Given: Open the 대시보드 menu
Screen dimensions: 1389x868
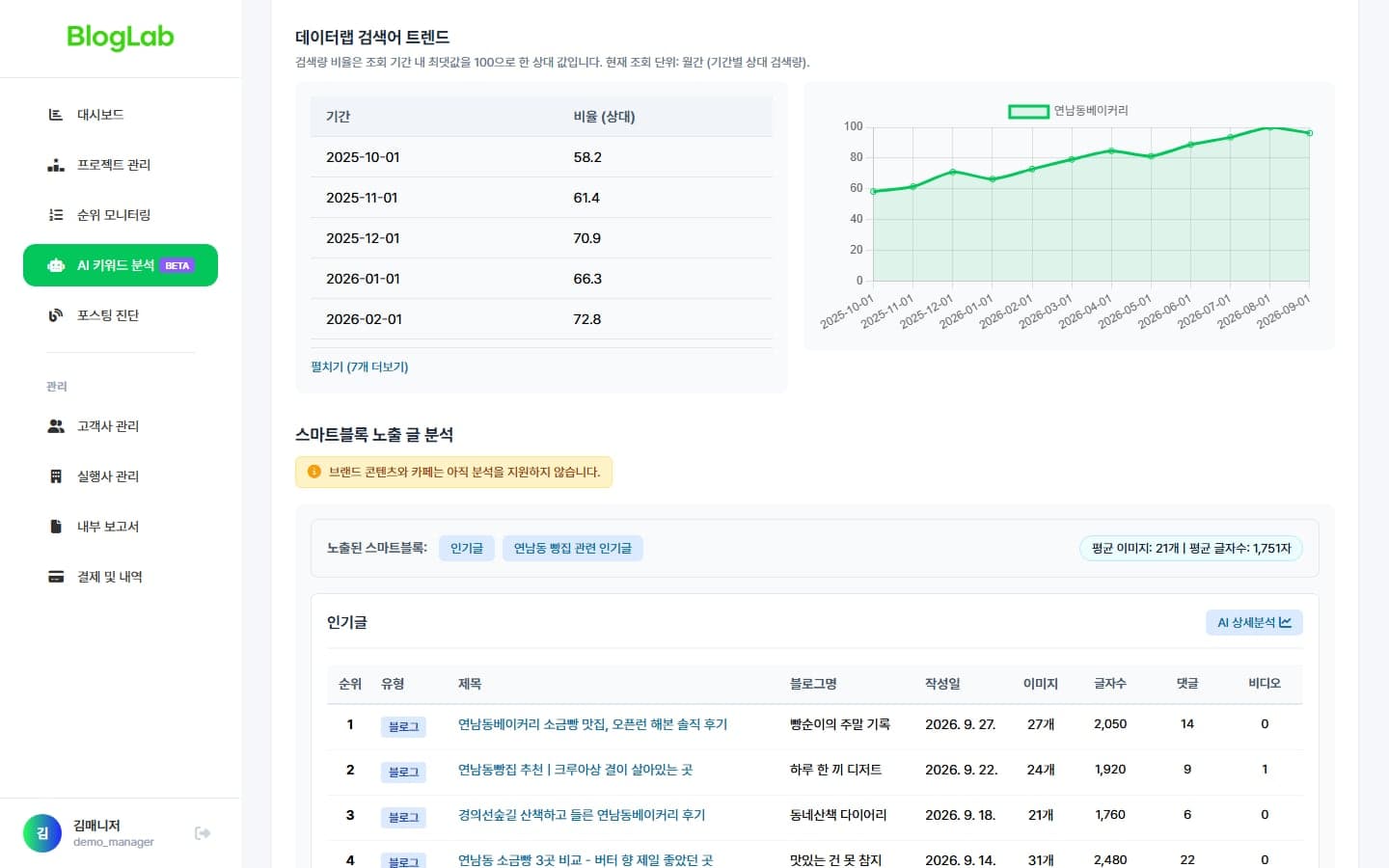Looking at the screenshot, I should click(x=121, y=115).
